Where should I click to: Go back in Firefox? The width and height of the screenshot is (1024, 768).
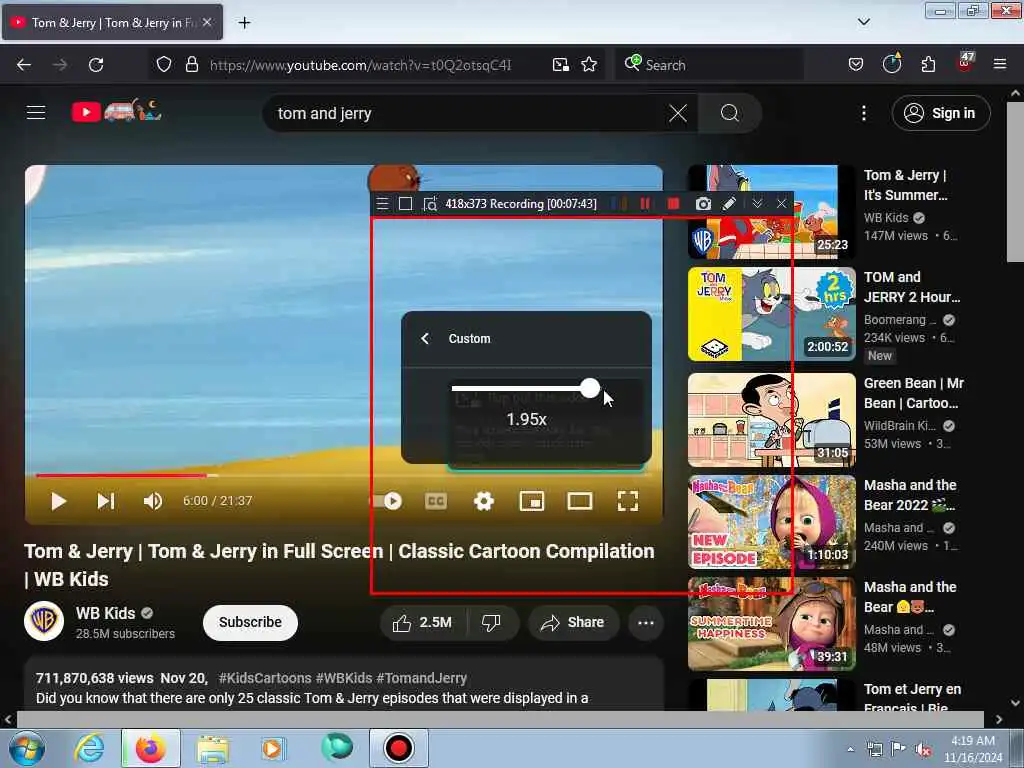click(x=24, y=65)
